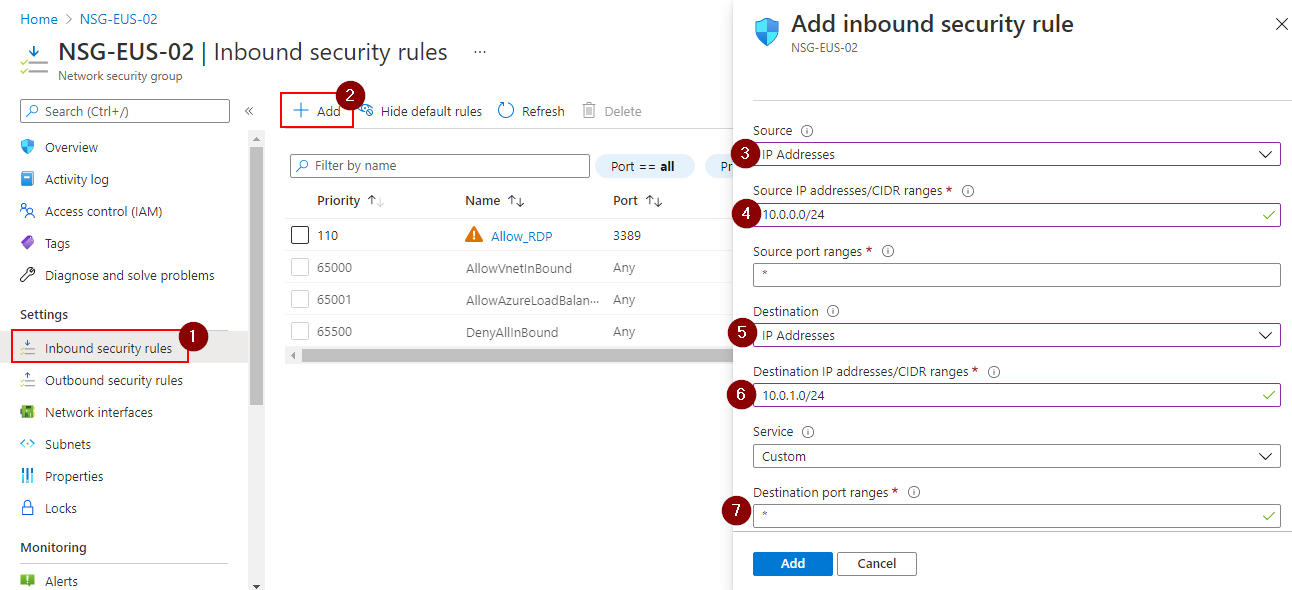Toggle checkbox for priority 65000 rule
Image resolution: width=1292 pixels, height=590 pixels.
(x=300, y=268)
